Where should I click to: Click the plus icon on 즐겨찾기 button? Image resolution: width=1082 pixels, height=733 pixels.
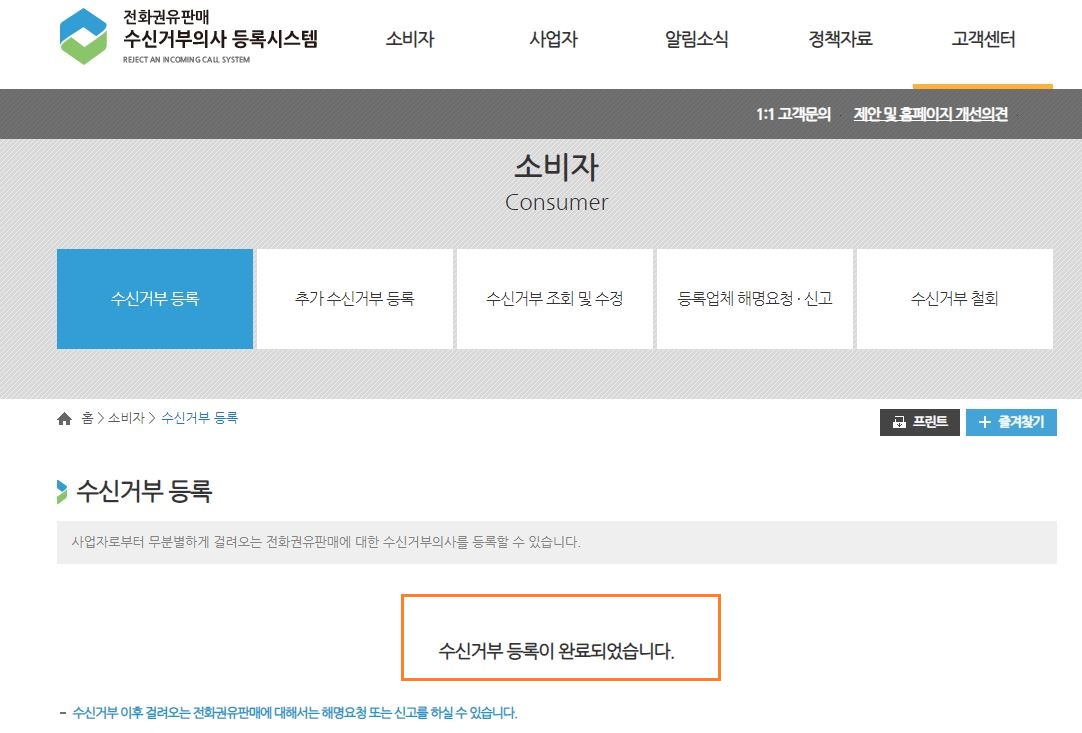(x=985, y=422)
